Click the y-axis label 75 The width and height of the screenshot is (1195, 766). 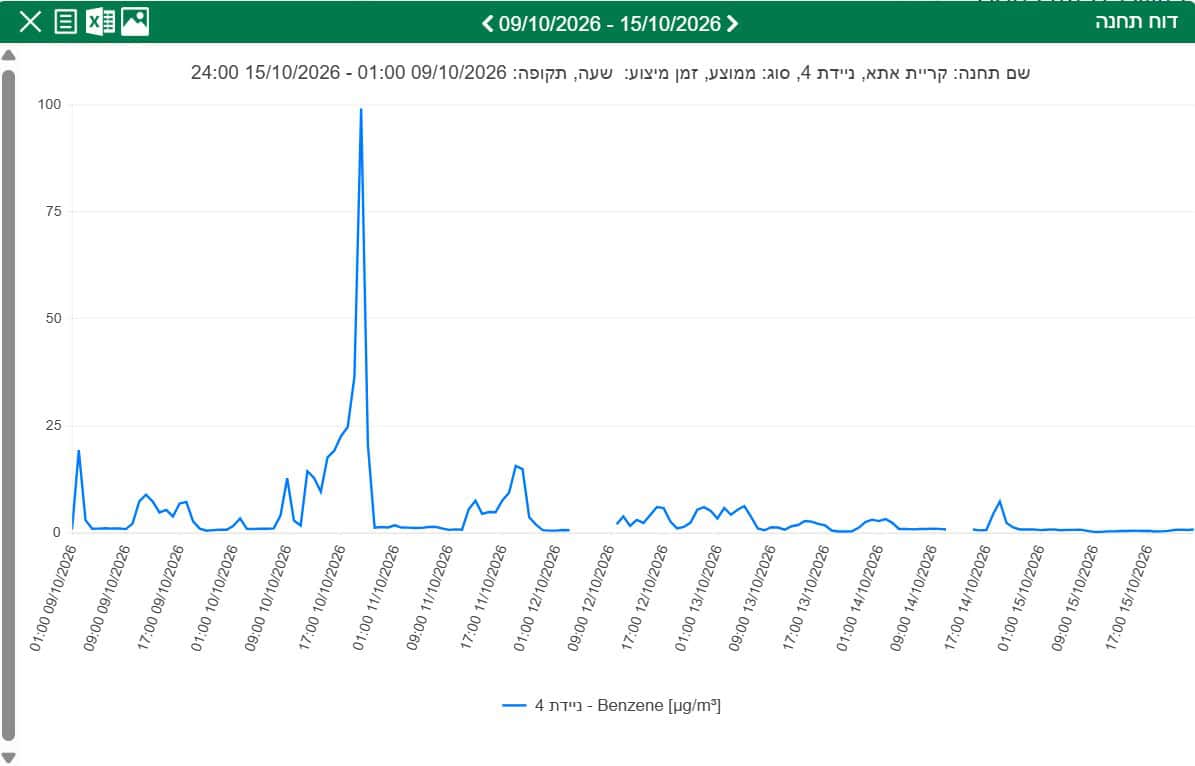coord(53,212)
